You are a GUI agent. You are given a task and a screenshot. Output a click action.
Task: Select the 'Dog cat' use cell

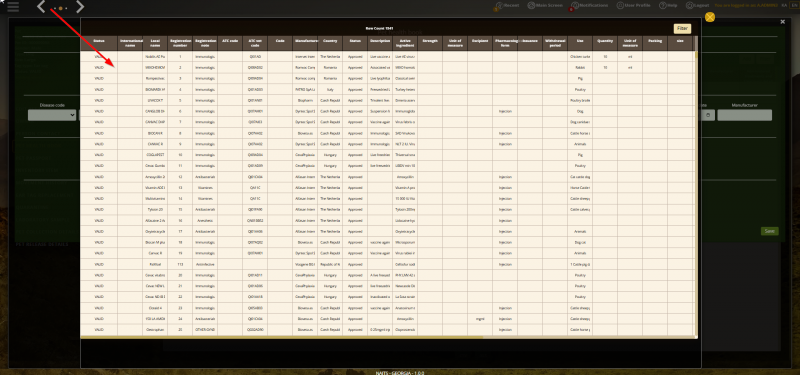[580, 242]
